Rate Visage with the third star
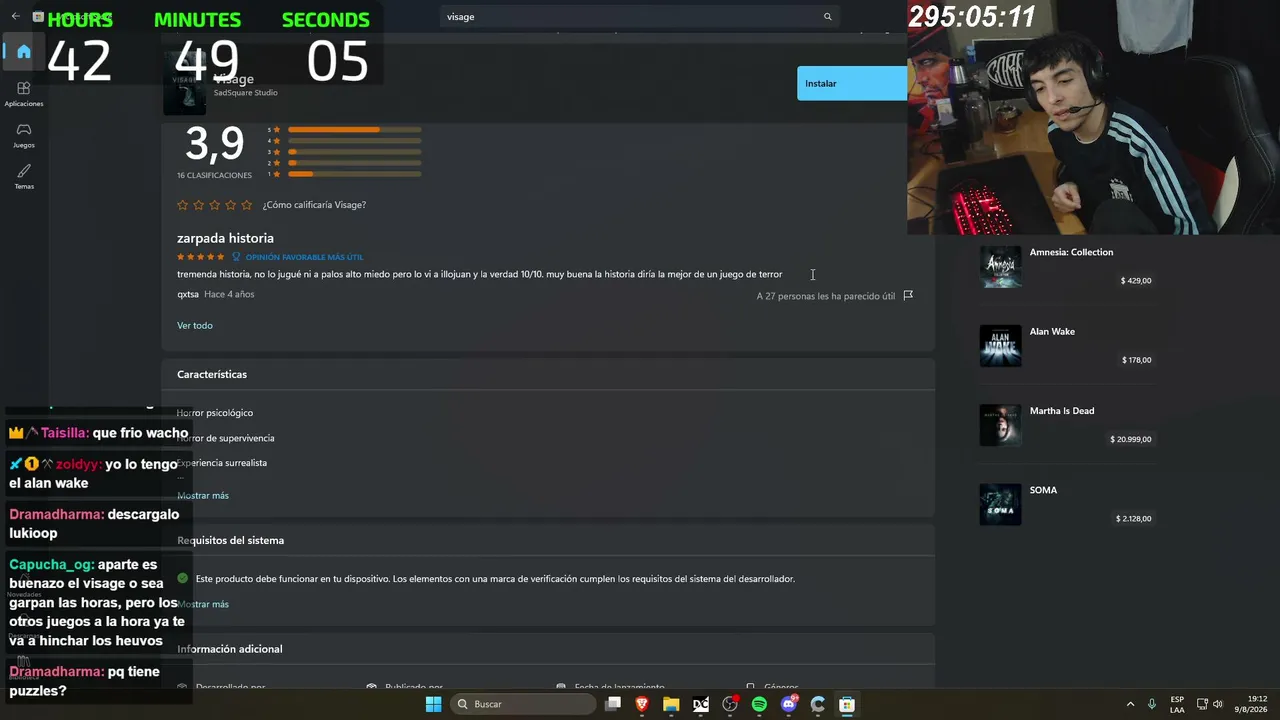This screenshot has width=1280, height=720. (x=215, y=205)
